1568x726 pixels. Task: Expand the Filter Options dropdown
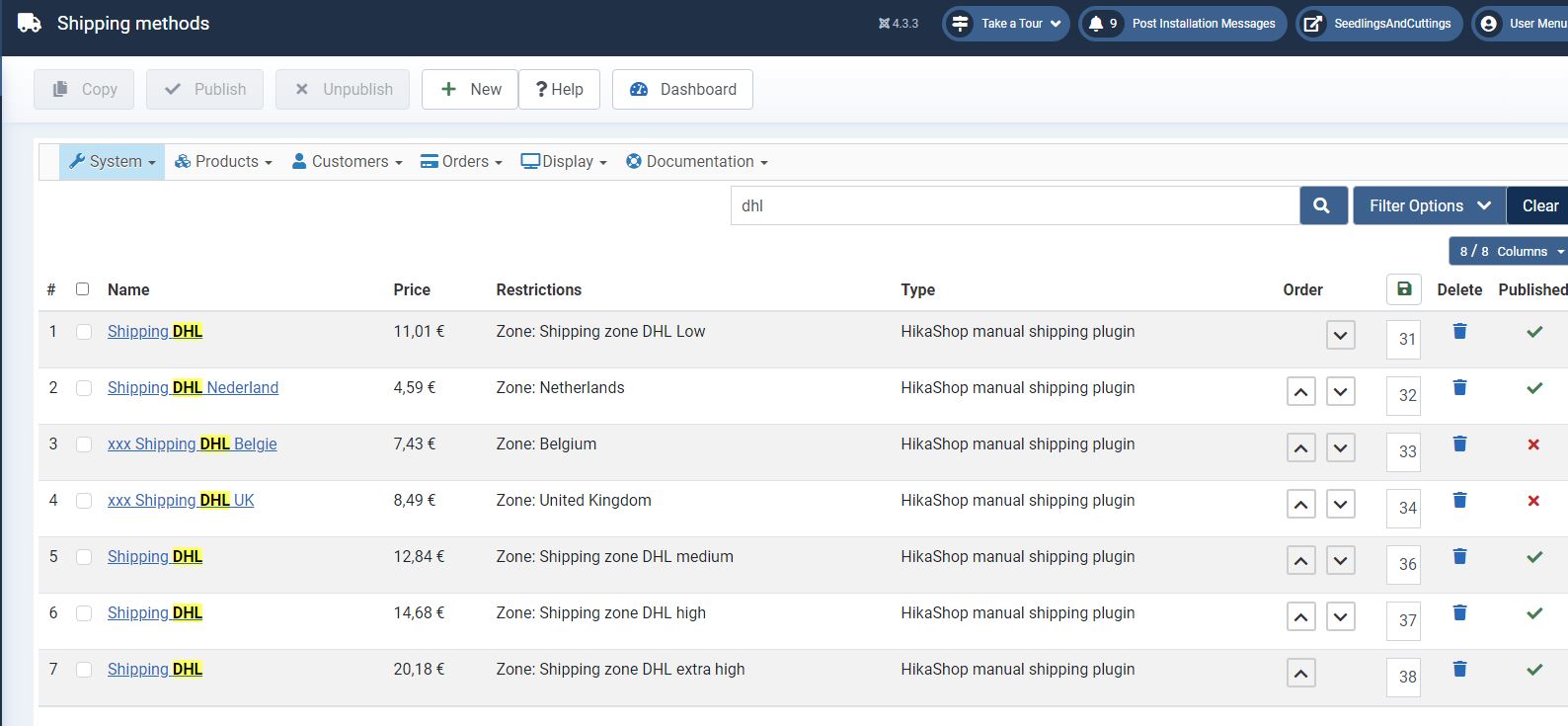click(x=1428, y=205)
